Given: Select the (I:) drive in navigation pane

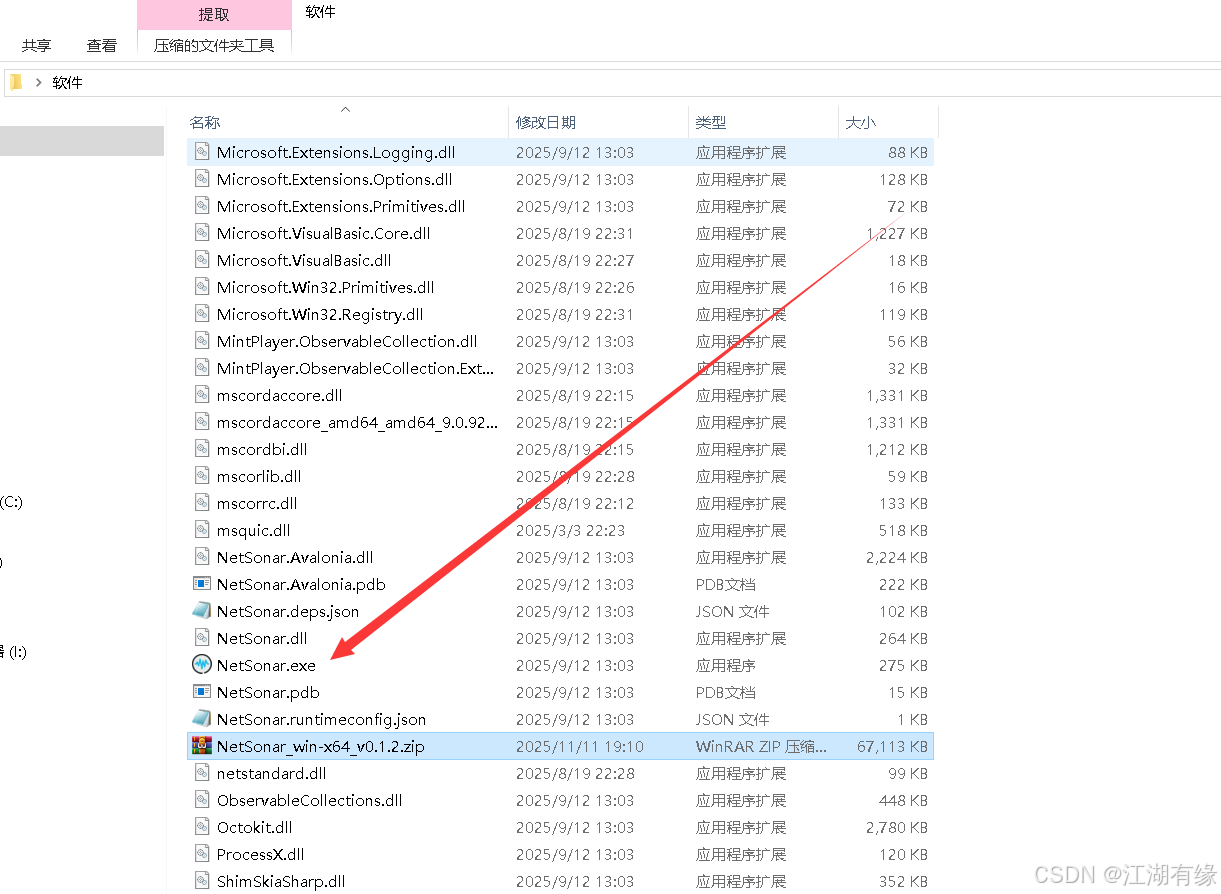Looking at the screenshot, I should click(x=14, y=652).
